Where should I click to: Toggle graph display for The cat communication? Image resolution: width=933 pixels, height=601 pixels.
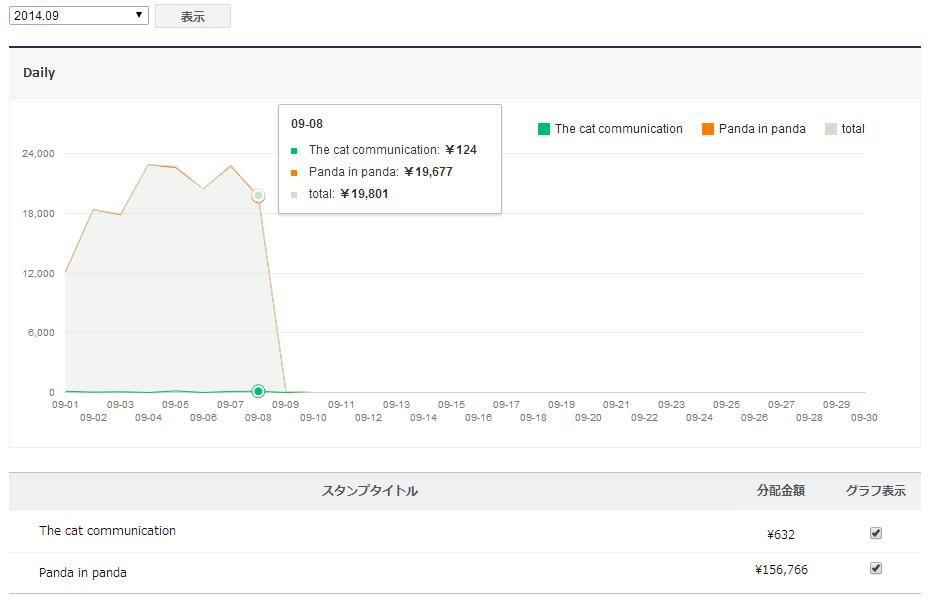click(x=875, y=533)
